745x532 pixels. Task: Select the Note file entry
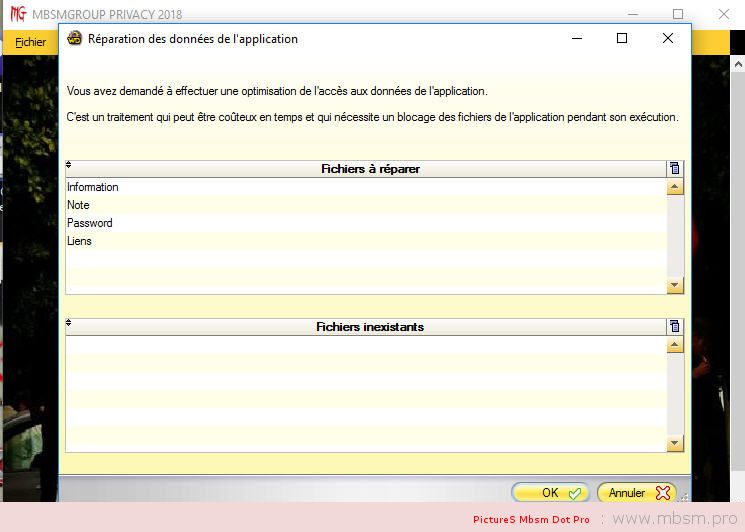(78, 205)
